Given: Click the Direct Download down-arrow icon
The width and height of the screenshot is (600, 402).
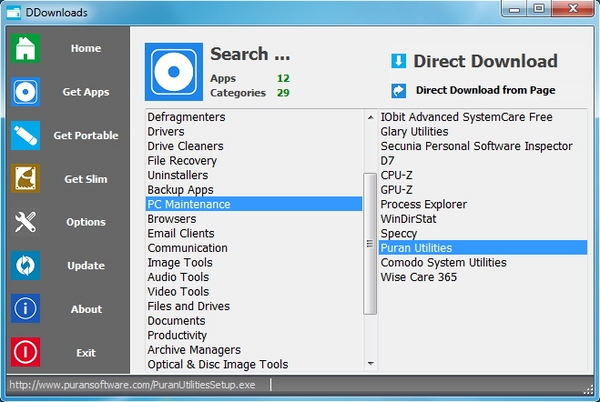Looking at the screenshot, I should (x=398, y=61).
